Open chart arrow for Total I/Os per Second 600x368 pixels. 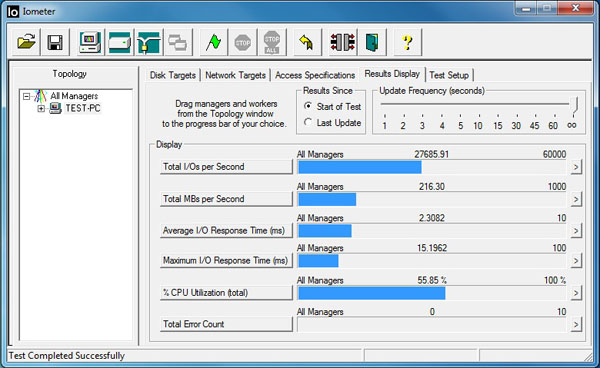(x=576, y=167)
